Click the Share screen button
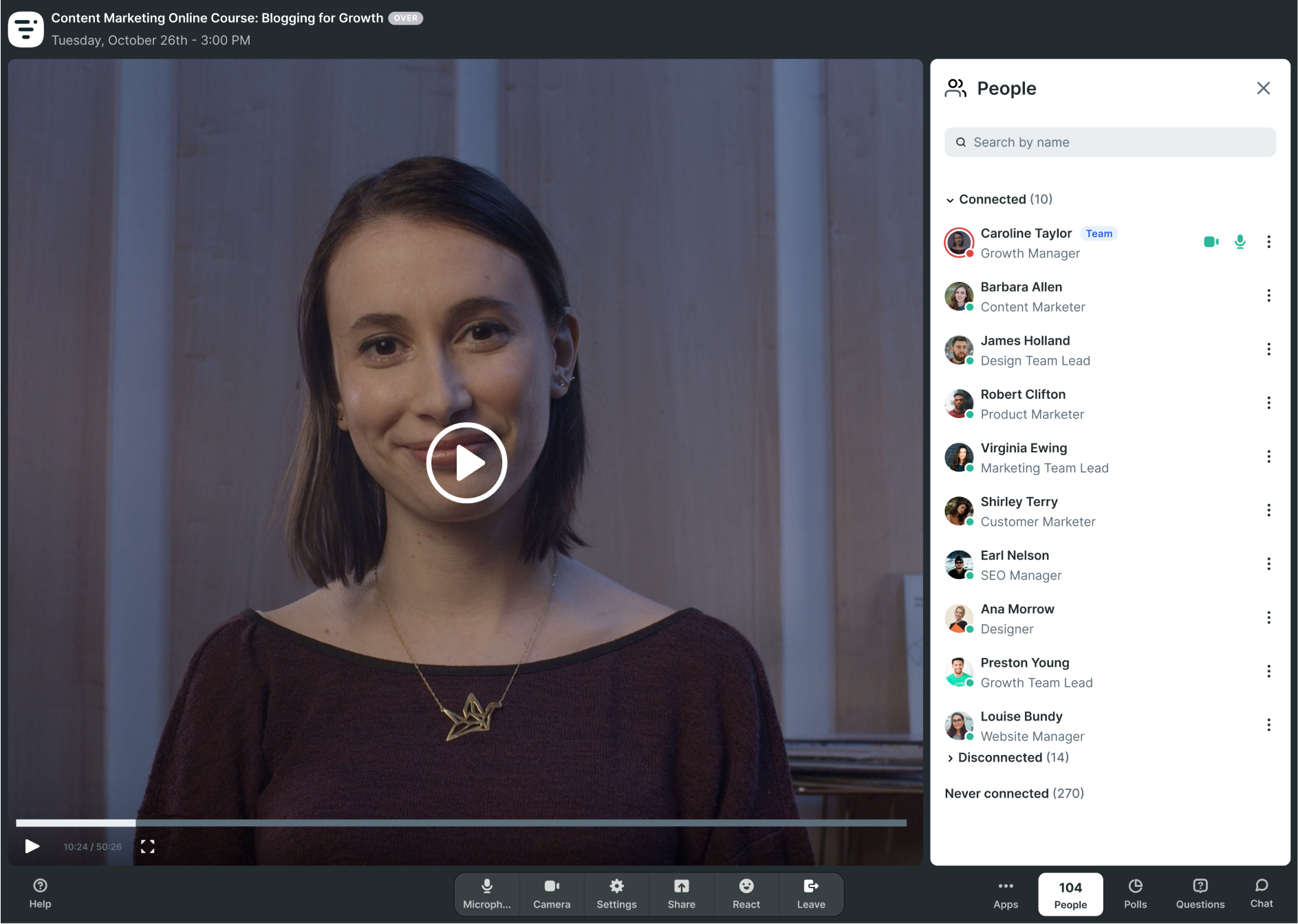Screen dimensions: 1298x924 pos(681,894)
